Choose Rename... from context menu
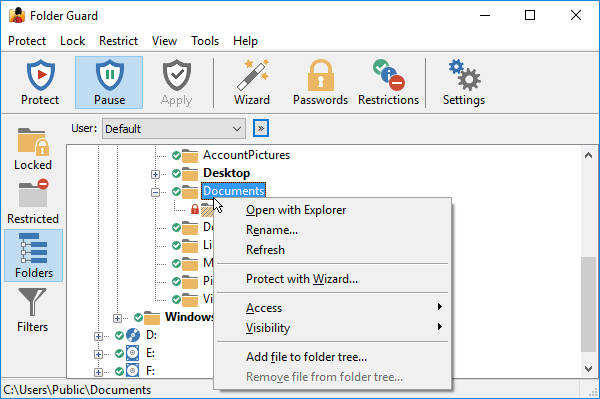This screenshot has height=399, width=600. pos(332,230)
